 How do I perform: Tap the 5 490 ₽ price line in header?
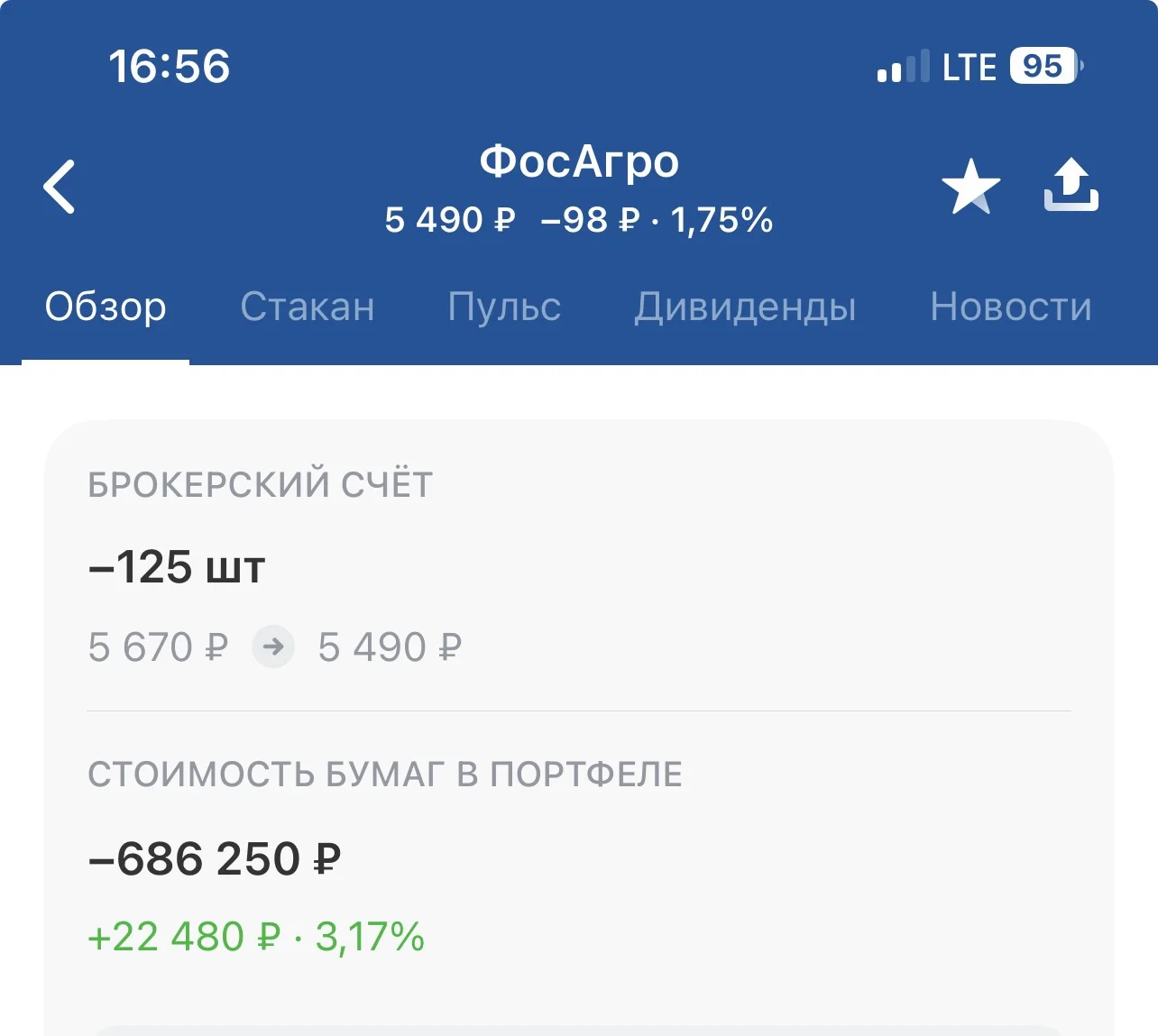[x=579, y=220]
